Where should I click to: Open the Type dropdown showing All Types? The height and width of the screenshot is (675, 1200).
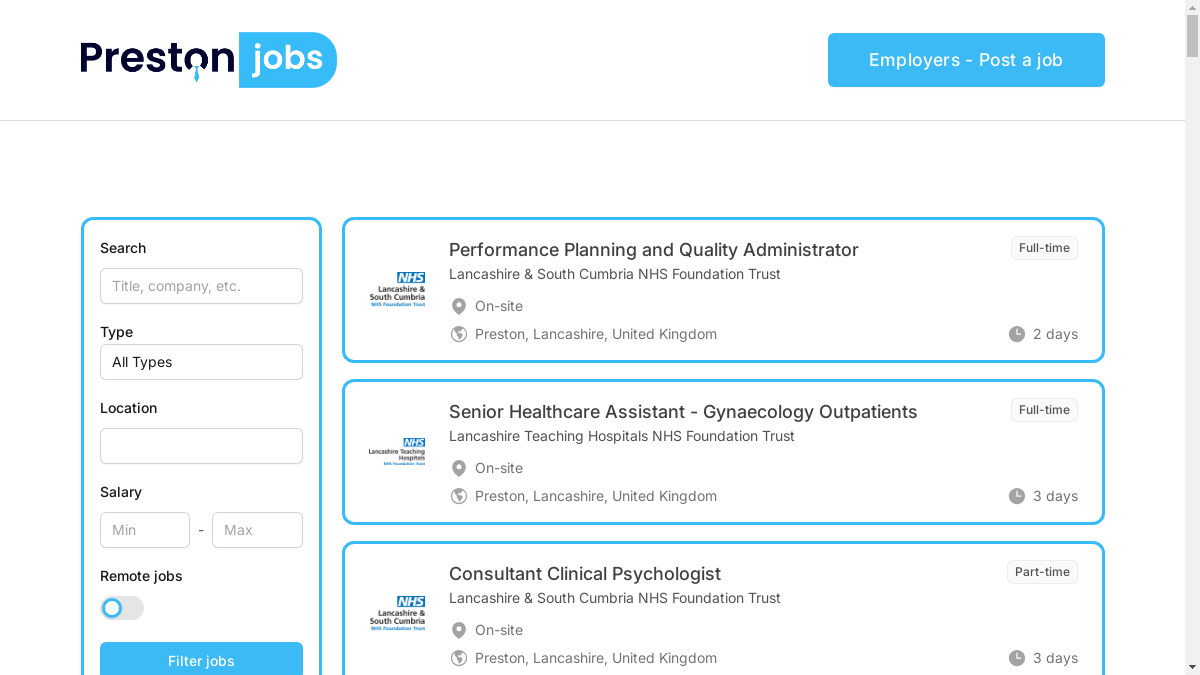pos(201,362)
